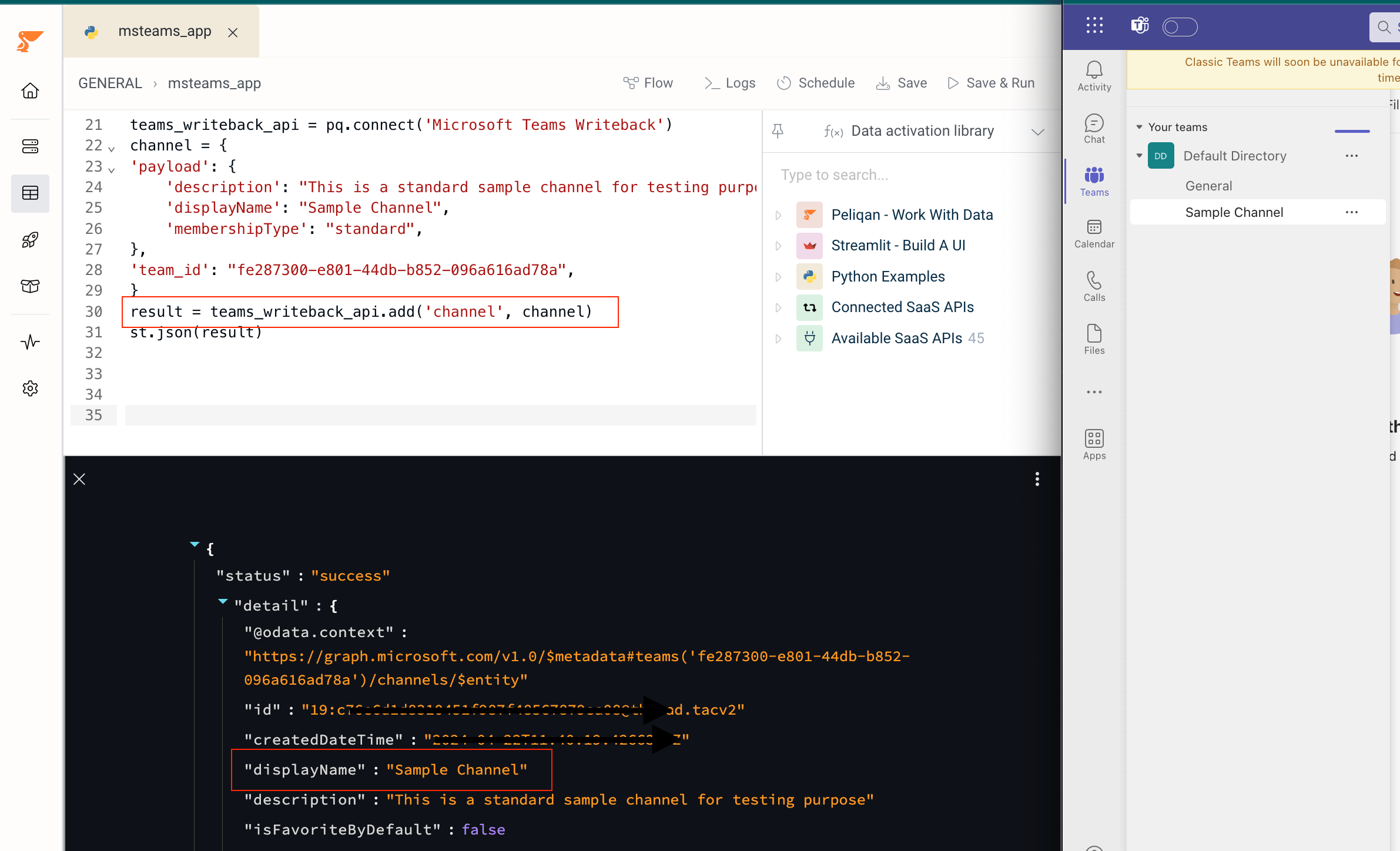
Task: Click the "displayName" JSON entry
Action: click(386, 769)
